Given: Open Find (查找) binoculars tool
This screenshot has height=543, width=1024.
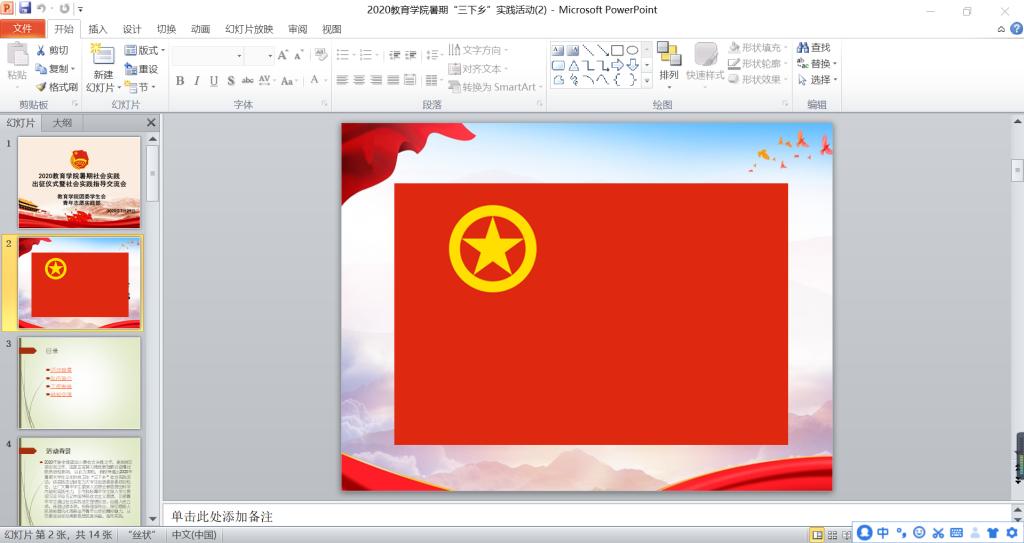Looking at the screenshot, I should 814,48.
